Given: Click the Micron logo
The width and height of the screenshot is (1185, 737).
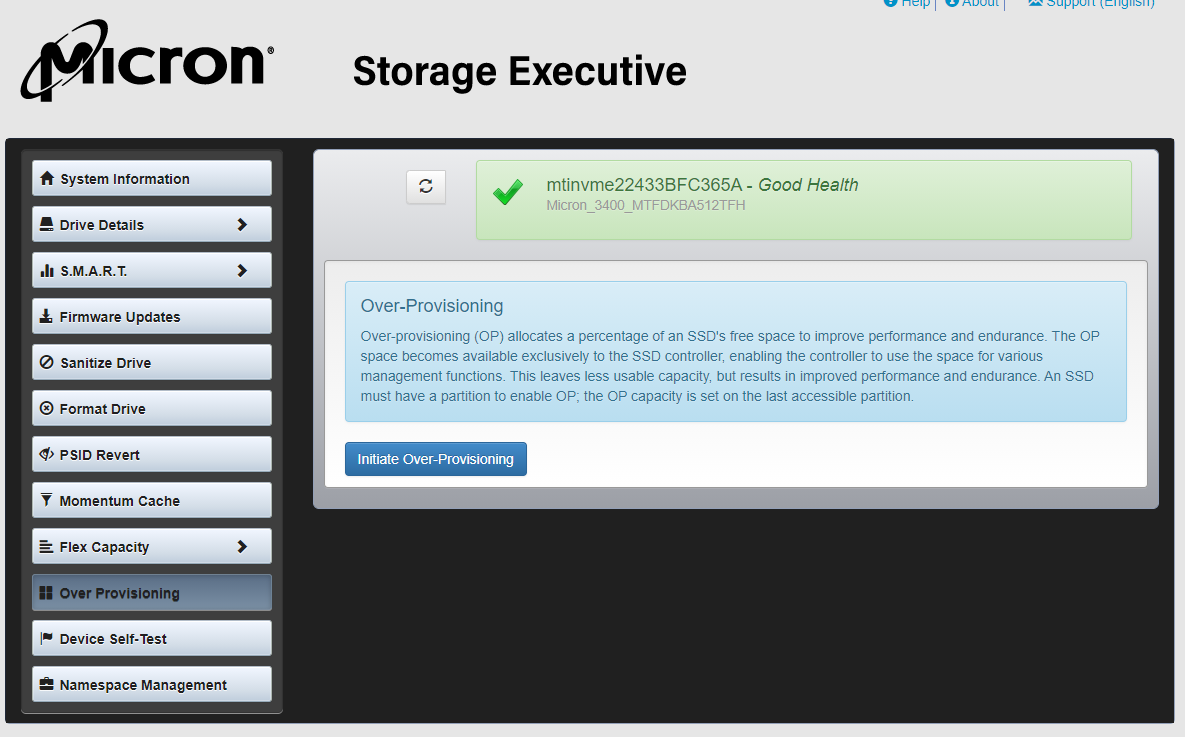Looking at the screenshot, I should [148, 68].
